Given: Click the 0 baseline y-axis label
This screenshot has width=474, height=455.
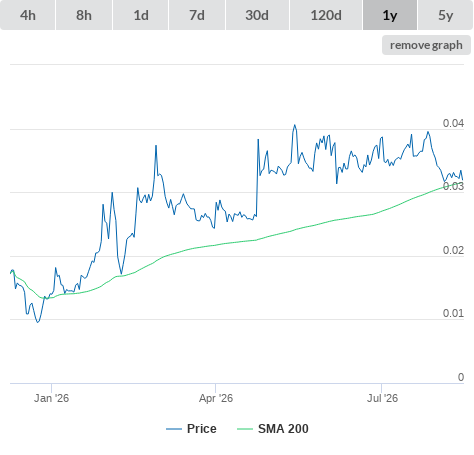Looking at the screenshot, I should [x=461, y=377].
